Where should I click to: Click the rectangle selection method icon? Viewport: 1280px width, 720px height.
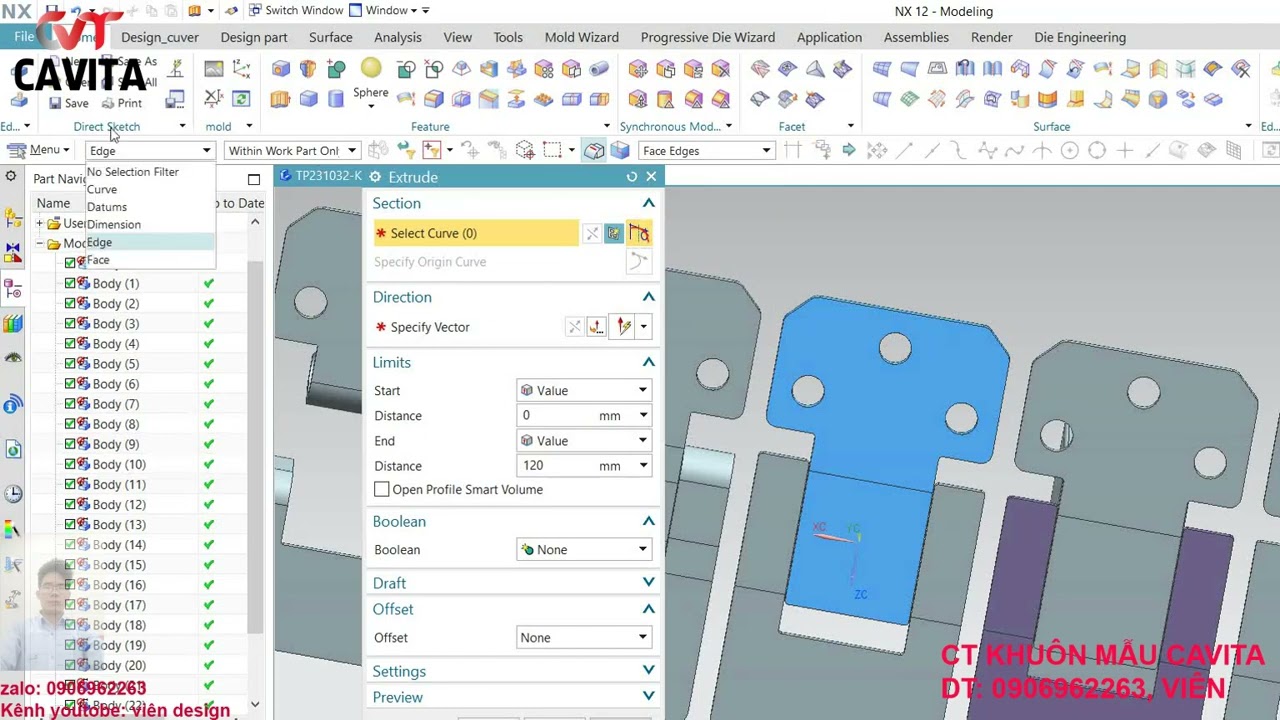tap(552, 151)
